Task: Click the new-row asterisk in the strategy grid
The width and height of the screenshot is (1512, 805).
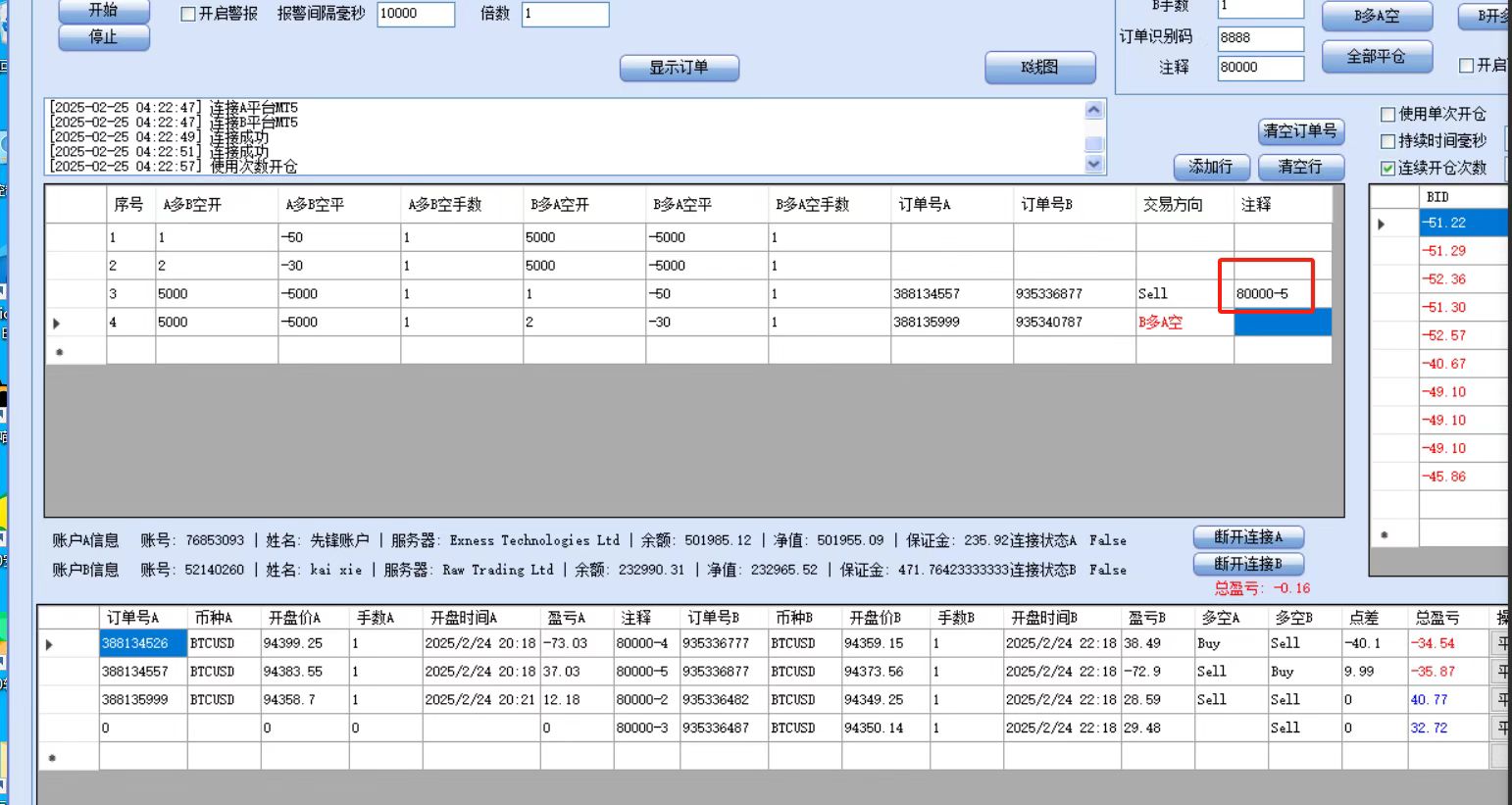Action: pos(60,351)
